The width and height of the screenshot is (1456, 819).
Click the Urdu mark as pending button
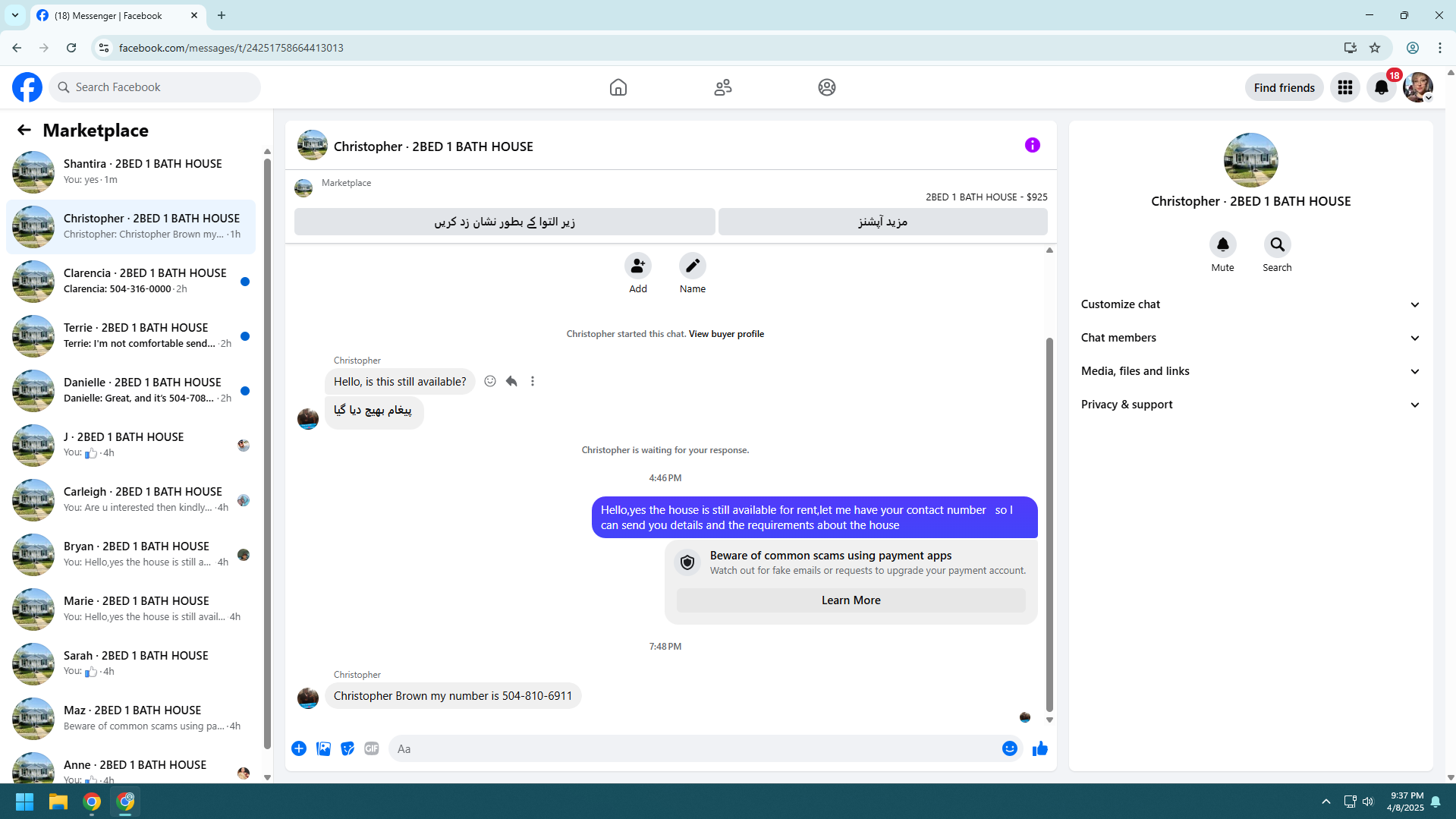(505, 222)
